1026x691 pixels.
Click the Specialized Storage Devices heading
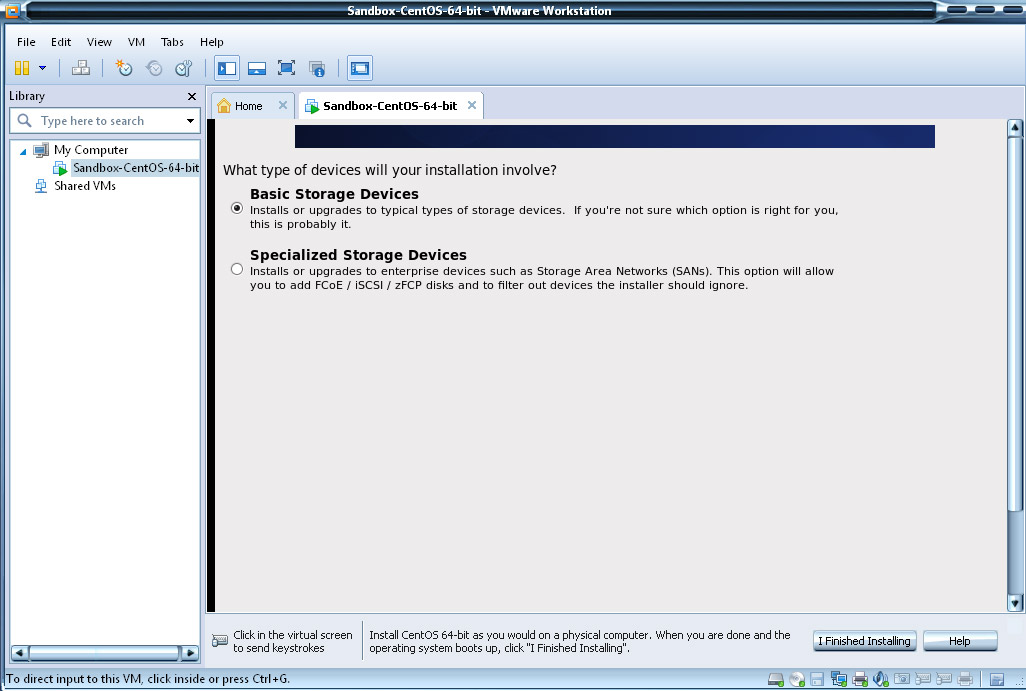tap(358, 255)
